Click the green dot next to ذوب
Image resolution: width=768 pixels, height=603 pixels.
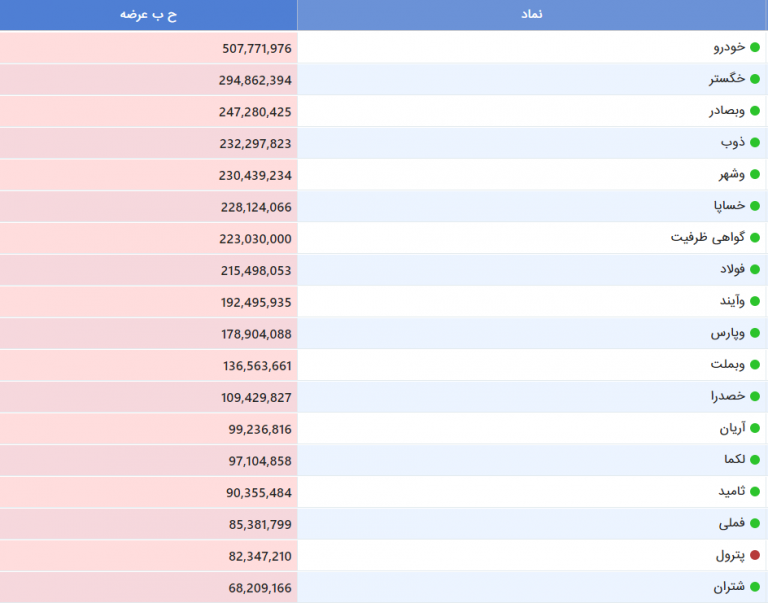point(755,143)
